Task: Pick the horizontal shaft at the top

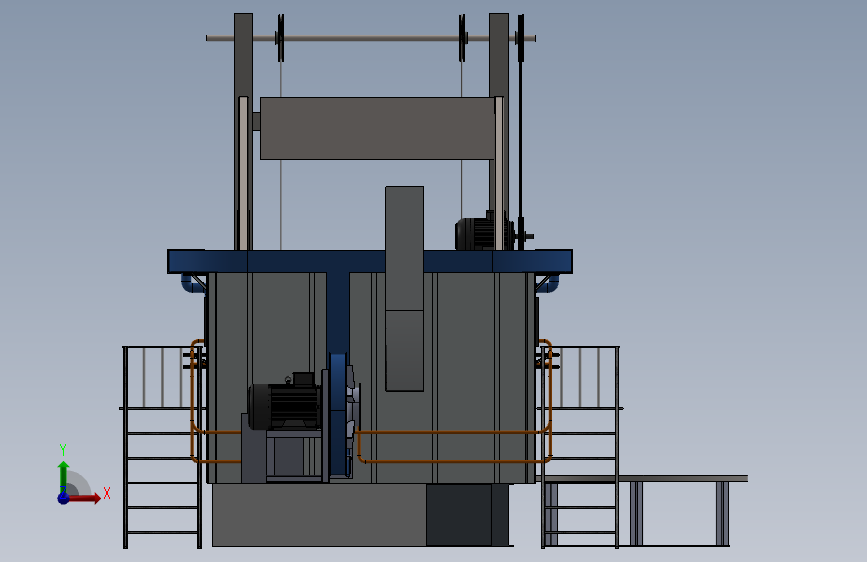Action: [x=370, y=38]
